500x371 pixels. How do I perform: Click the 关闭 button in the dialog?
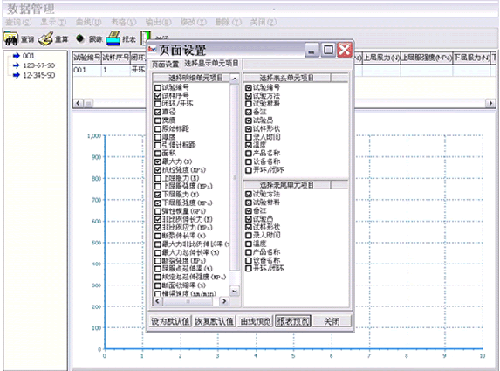[332, 321]
